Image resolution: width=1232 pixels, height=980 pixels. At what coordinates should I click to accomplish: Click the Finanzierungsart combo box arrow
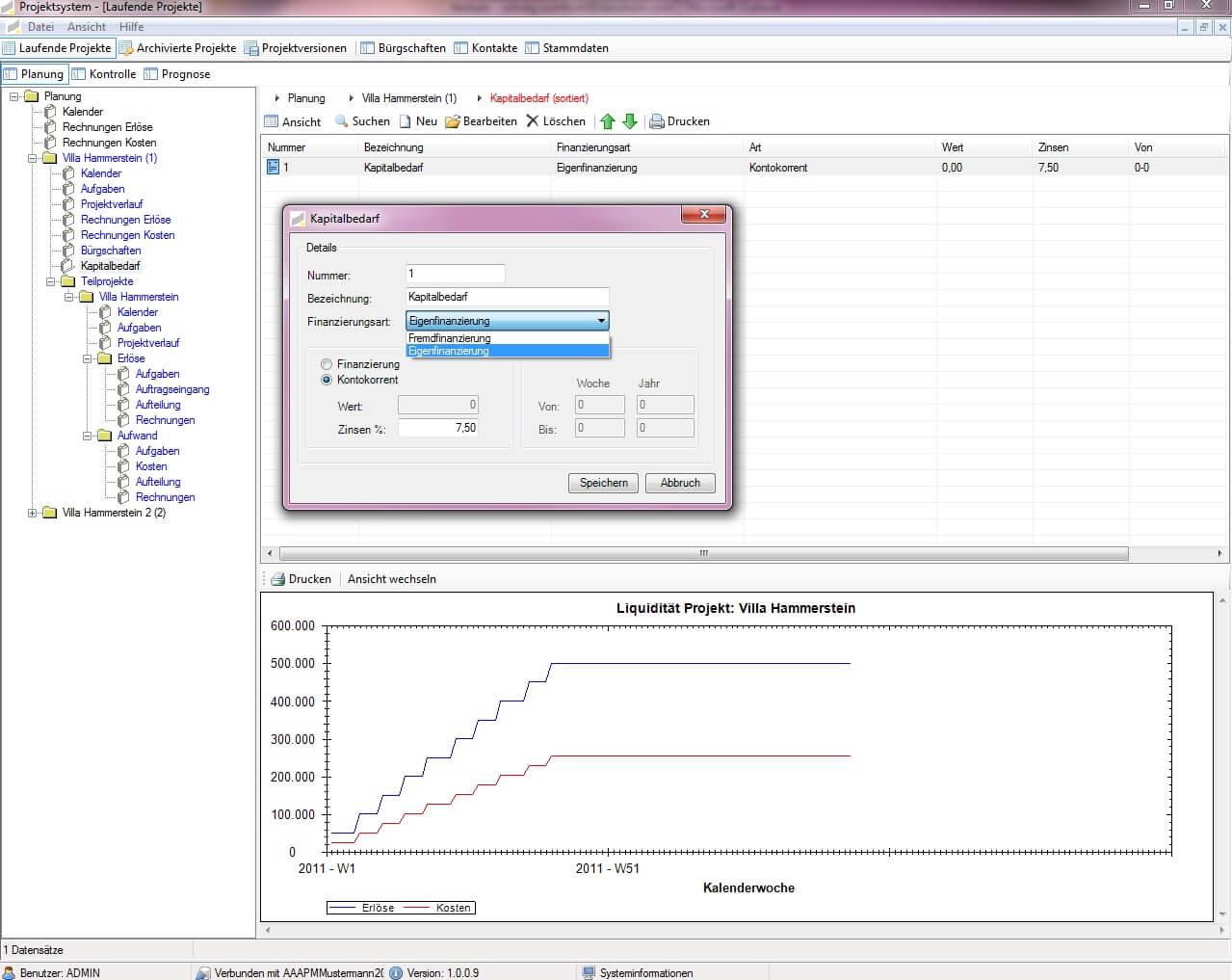point(601,321)
